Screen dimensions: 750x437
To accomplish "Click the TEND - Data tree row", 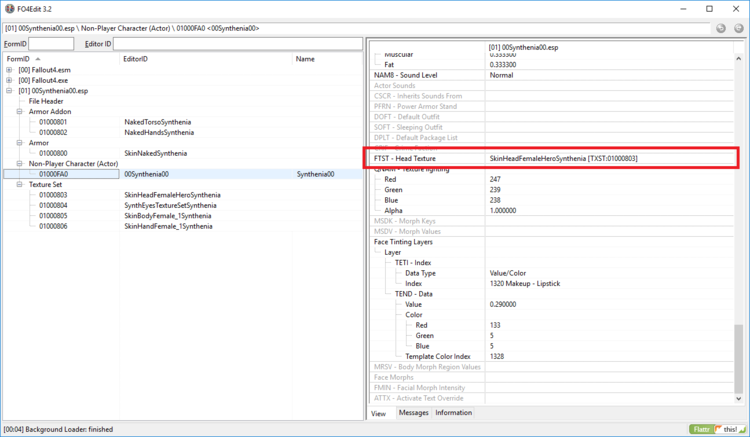I will (x=551, y=294).
